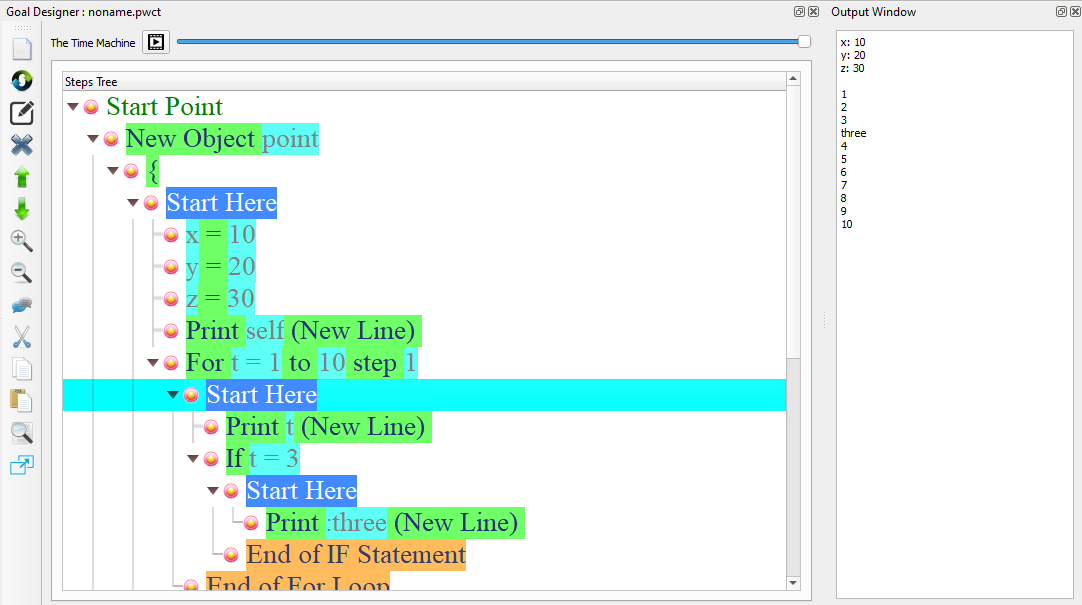Float the Output Window panel

[1061, 12]
